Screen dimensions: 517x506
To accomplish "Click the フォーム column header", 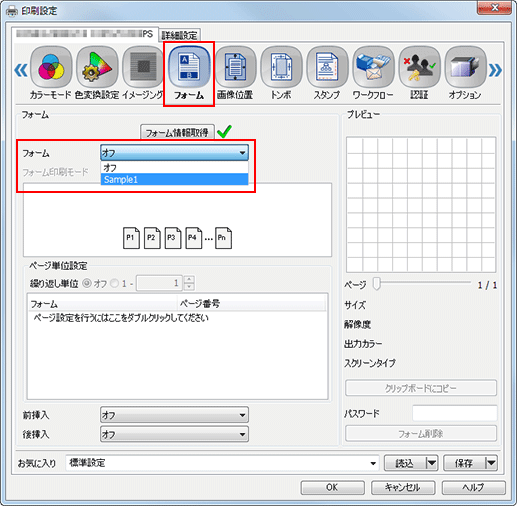I will pyautogui.click(x=103, y=304).
